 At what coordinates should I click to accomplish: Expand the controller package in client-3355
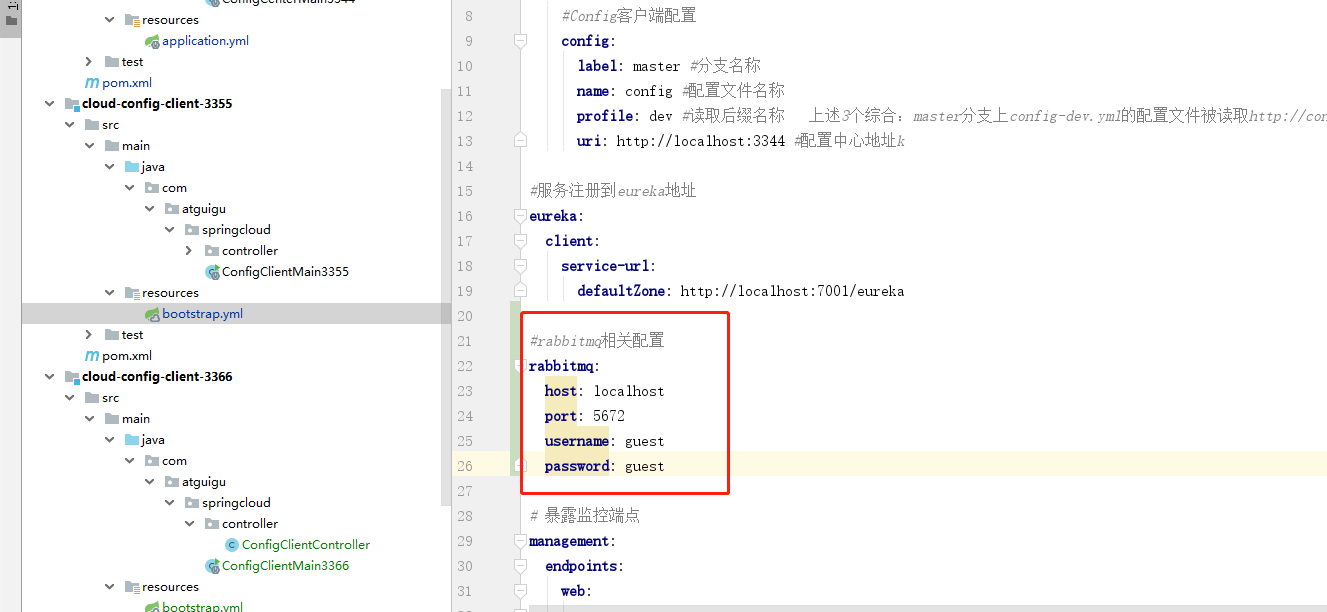(x=189, y=251)
